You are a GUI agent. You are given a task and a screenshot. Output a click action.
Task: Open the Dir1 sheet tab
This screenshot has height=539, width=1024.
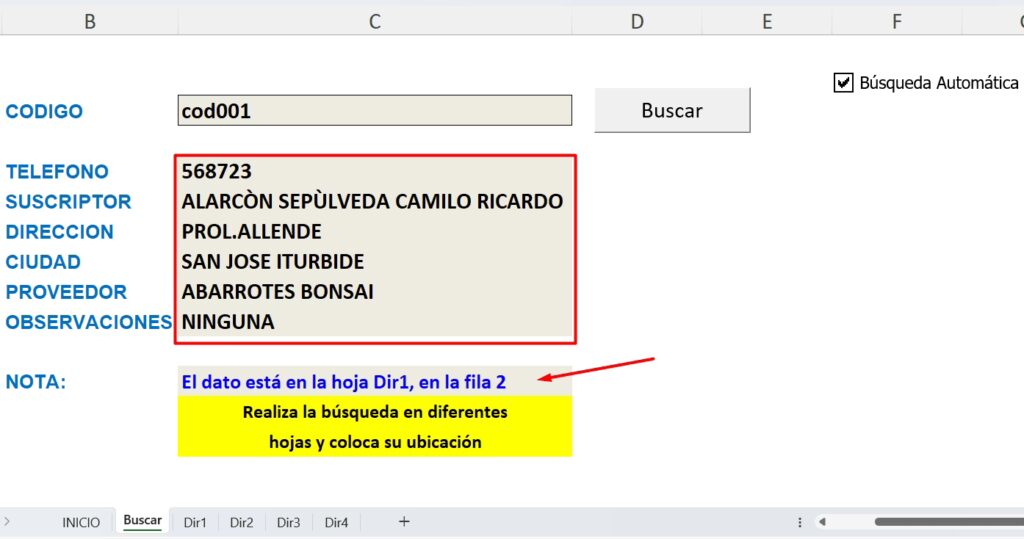coord(195,522)
